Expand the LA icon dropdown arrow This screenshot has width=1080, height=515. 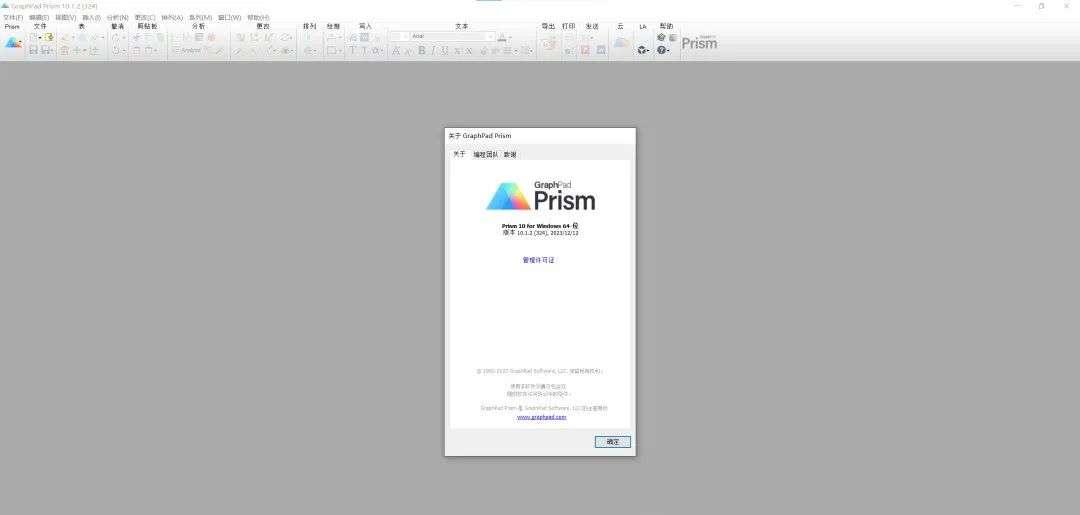click(x=648, y=51)
